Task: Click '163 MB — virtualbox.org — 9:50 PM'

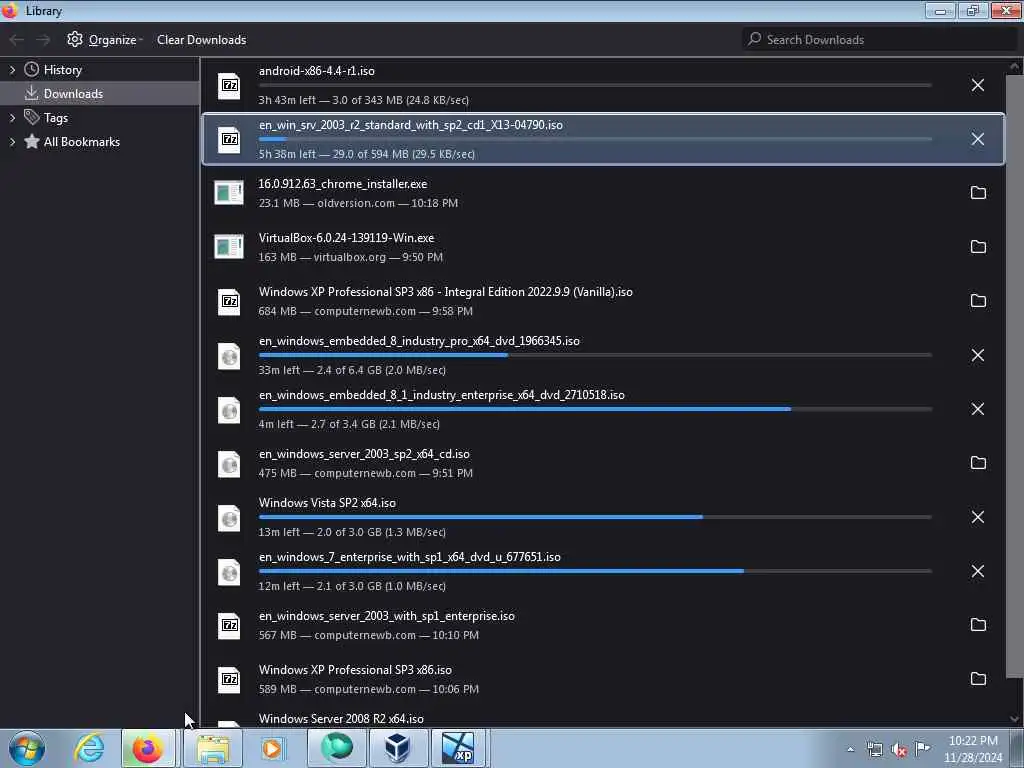Action: pyautogui.click(x=350, y=257)
